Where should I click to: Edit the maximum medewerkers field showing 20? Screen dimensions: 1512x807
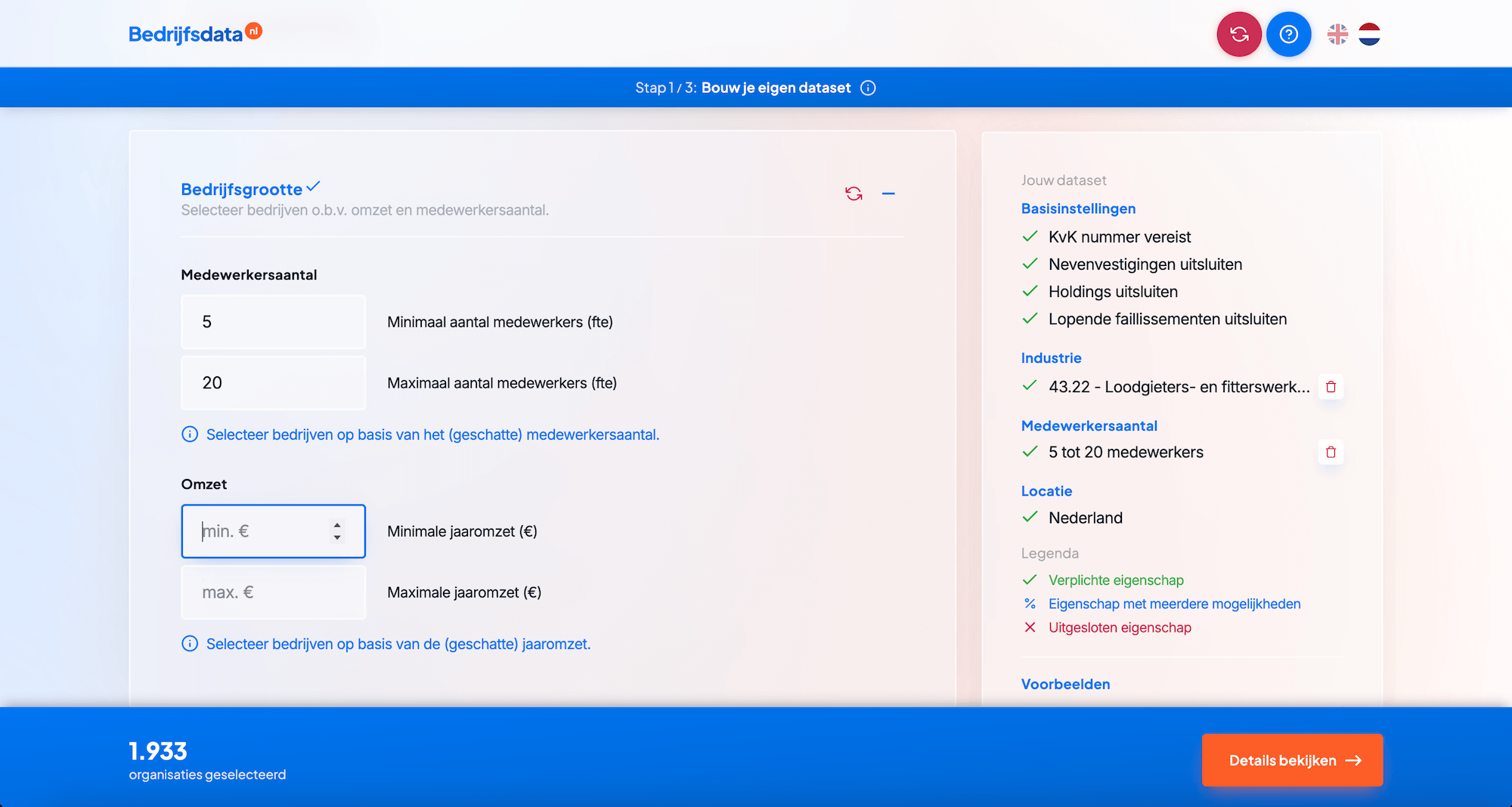[x=274, y=383]
